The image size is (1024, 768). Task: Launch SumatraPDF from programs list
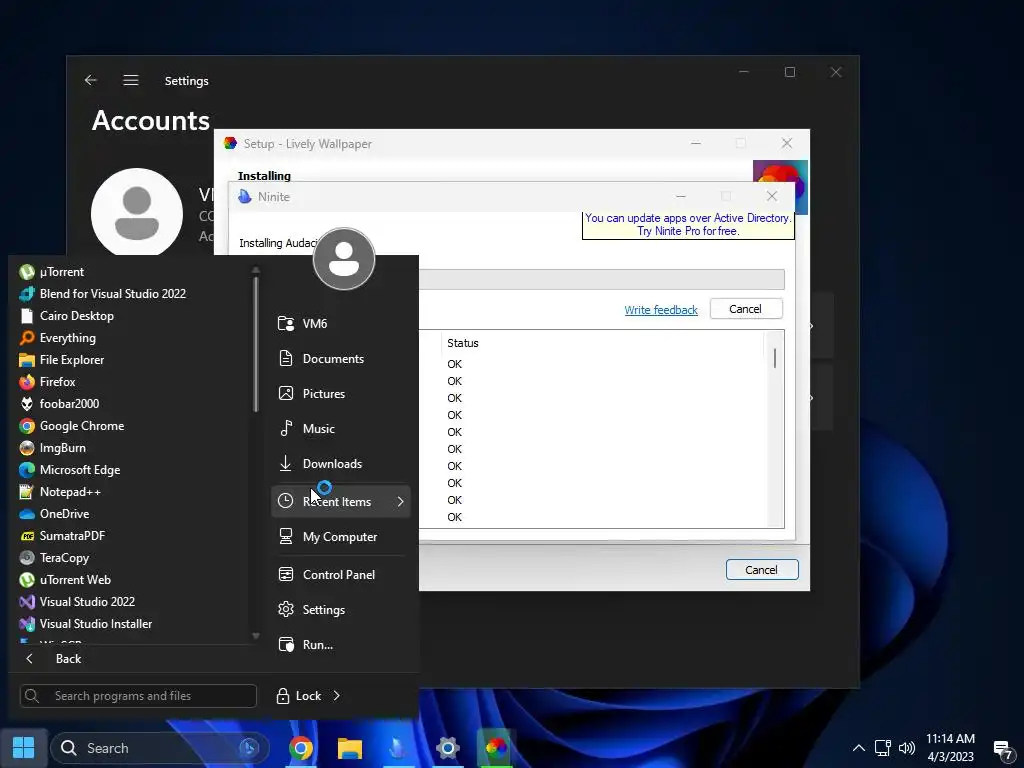pyautogui.click(x=63, y=536)
